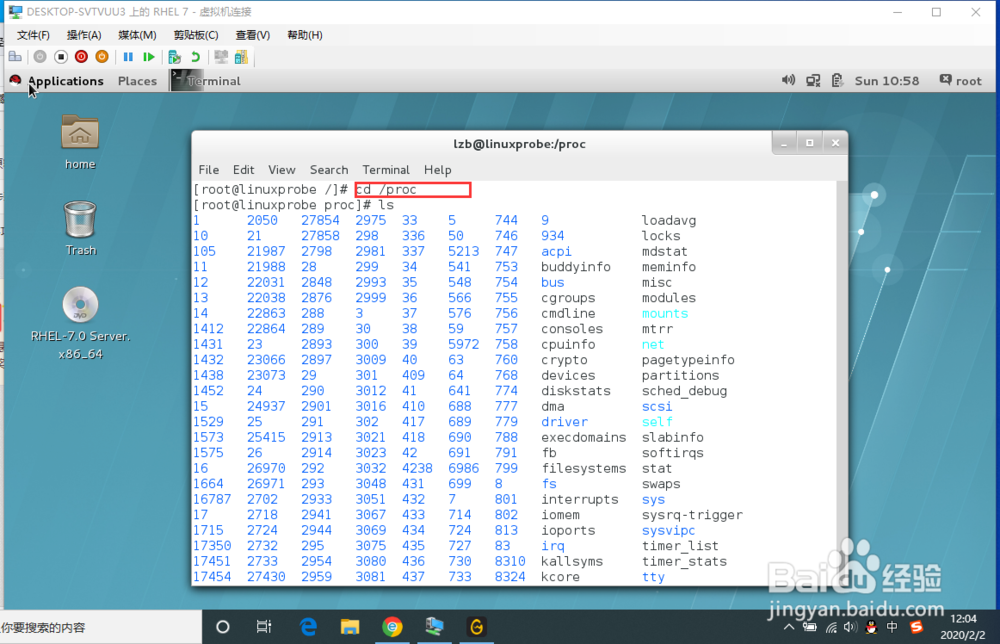
Task: Click the 'meminfo' entry in the listing
Action: [x=668, y=267]
